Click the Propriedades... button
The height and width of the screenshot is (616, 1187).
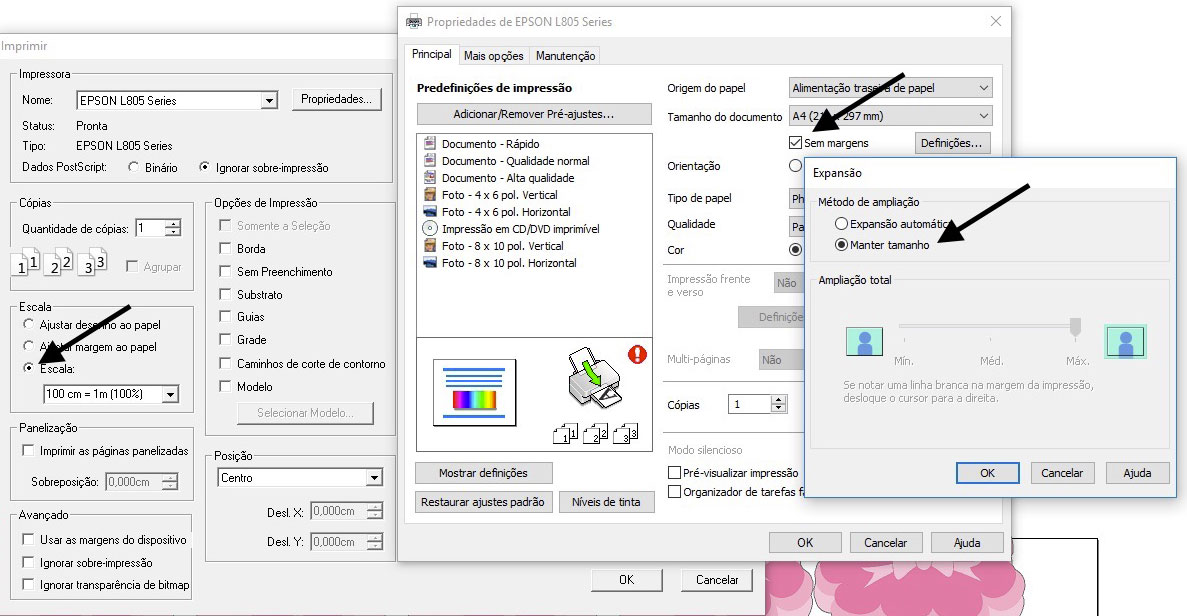coord(336,99)
